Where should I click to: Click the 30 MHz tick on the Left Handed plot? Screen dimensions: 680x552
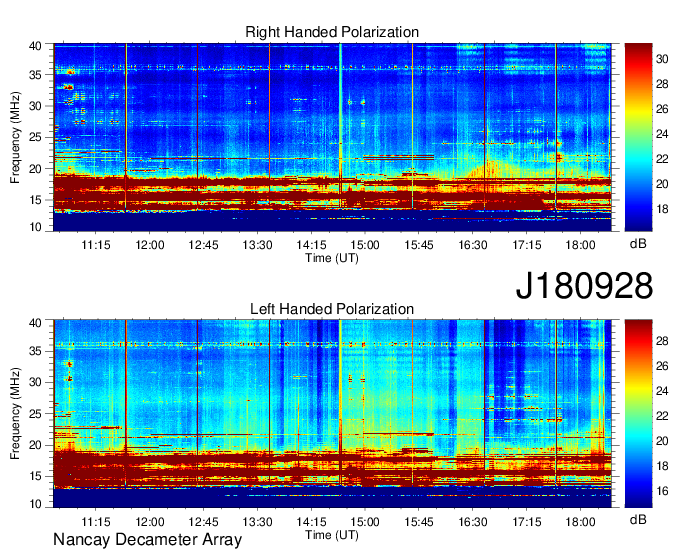point(36,382)
